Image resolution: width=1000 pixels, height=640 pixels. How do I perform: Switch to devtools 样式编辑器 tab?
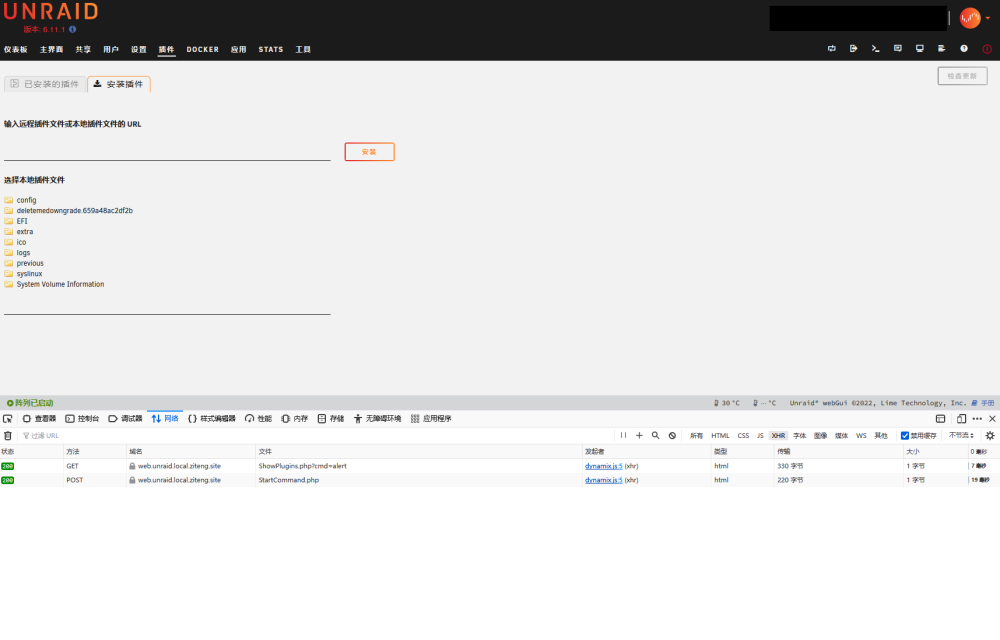(x=212, y=419)
